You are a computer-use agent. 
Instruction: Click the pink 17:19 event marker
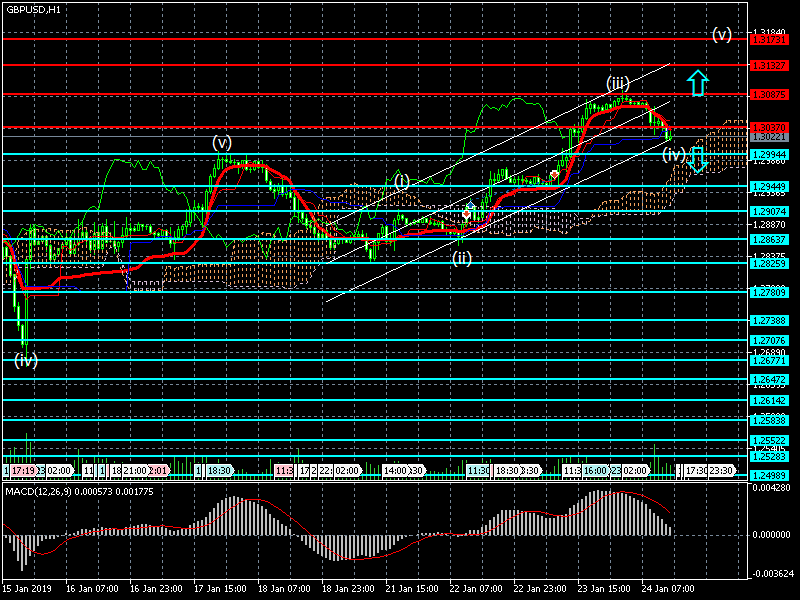[24, 470]
